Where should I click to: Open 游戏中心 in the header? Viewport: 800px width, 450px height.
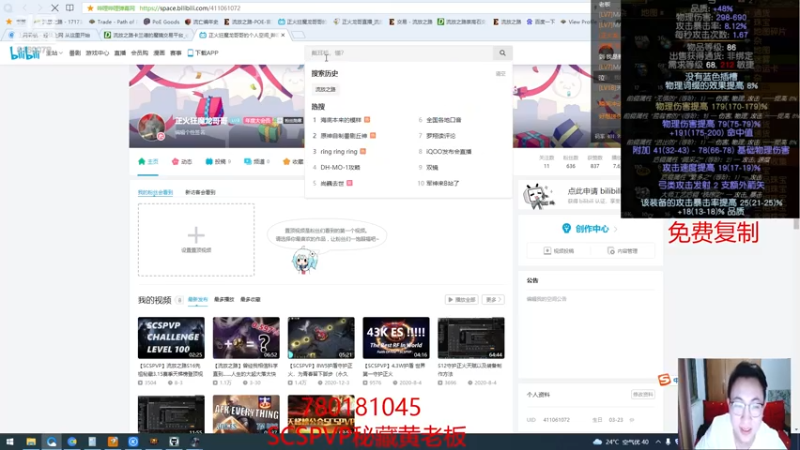pos(97,53)
